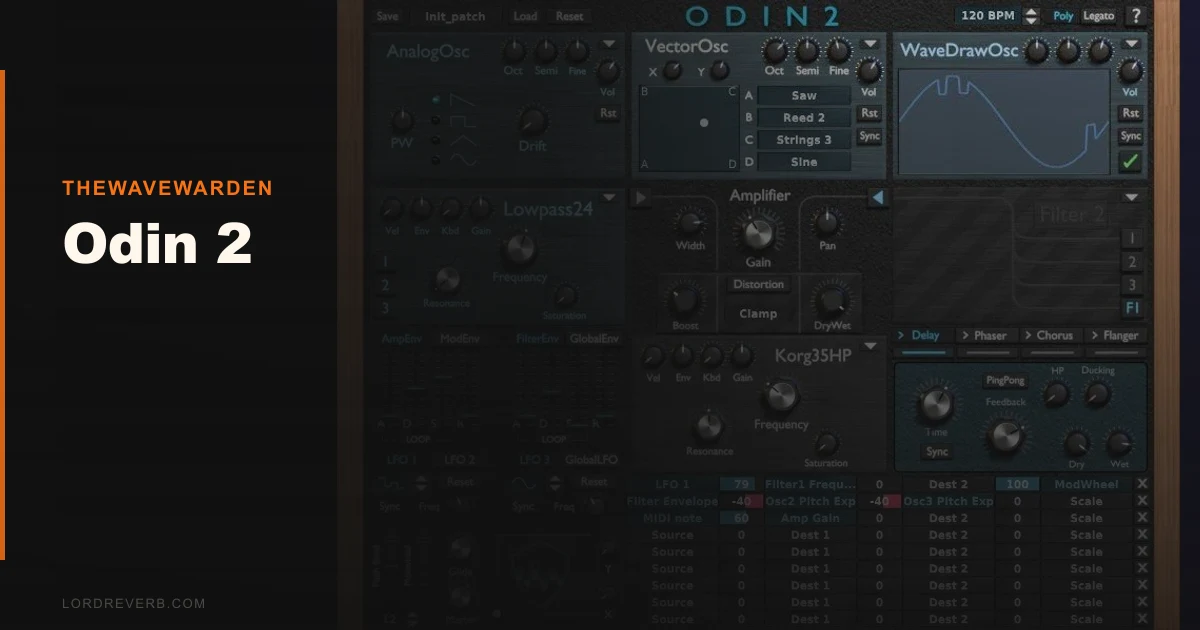This screenshot has height=630, width=1200.
Task: Toggle the Delay Sync button
Action: point(937,452)
